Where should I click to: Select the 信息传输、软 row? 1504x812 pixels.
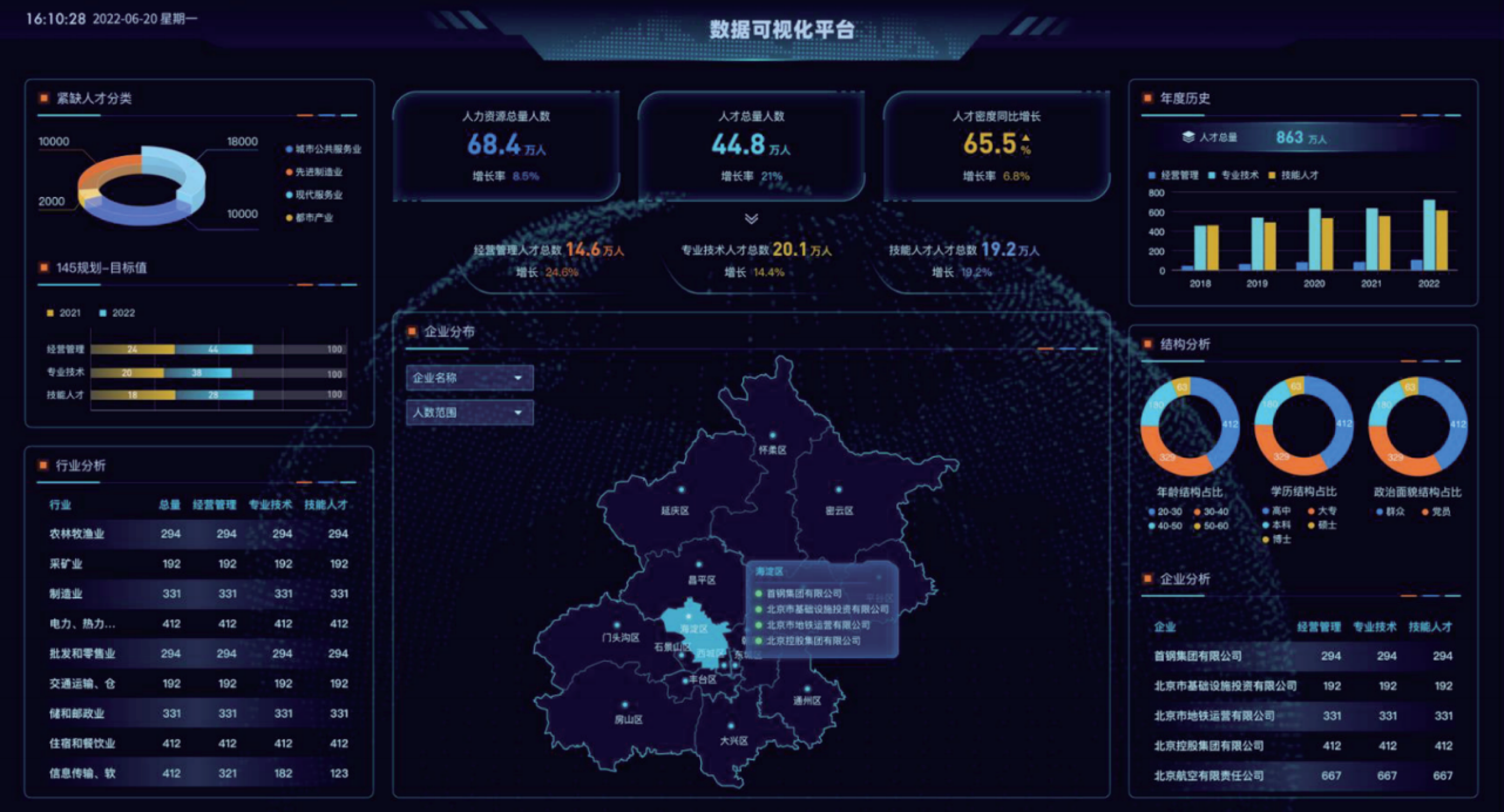pyautogui.click(x=199, y=773)
